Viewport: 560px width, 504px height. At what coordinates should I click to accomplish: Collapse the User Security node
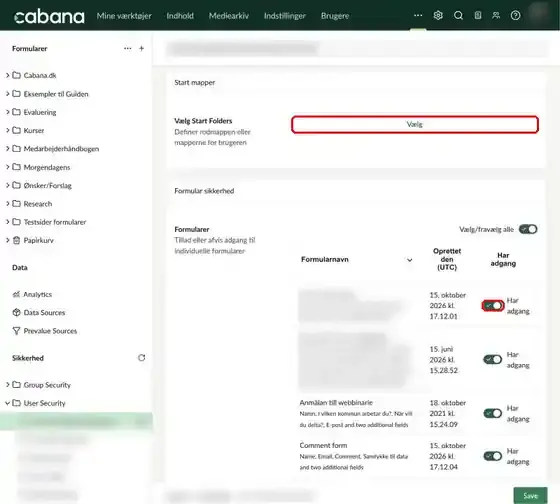[x=8, y=403]
